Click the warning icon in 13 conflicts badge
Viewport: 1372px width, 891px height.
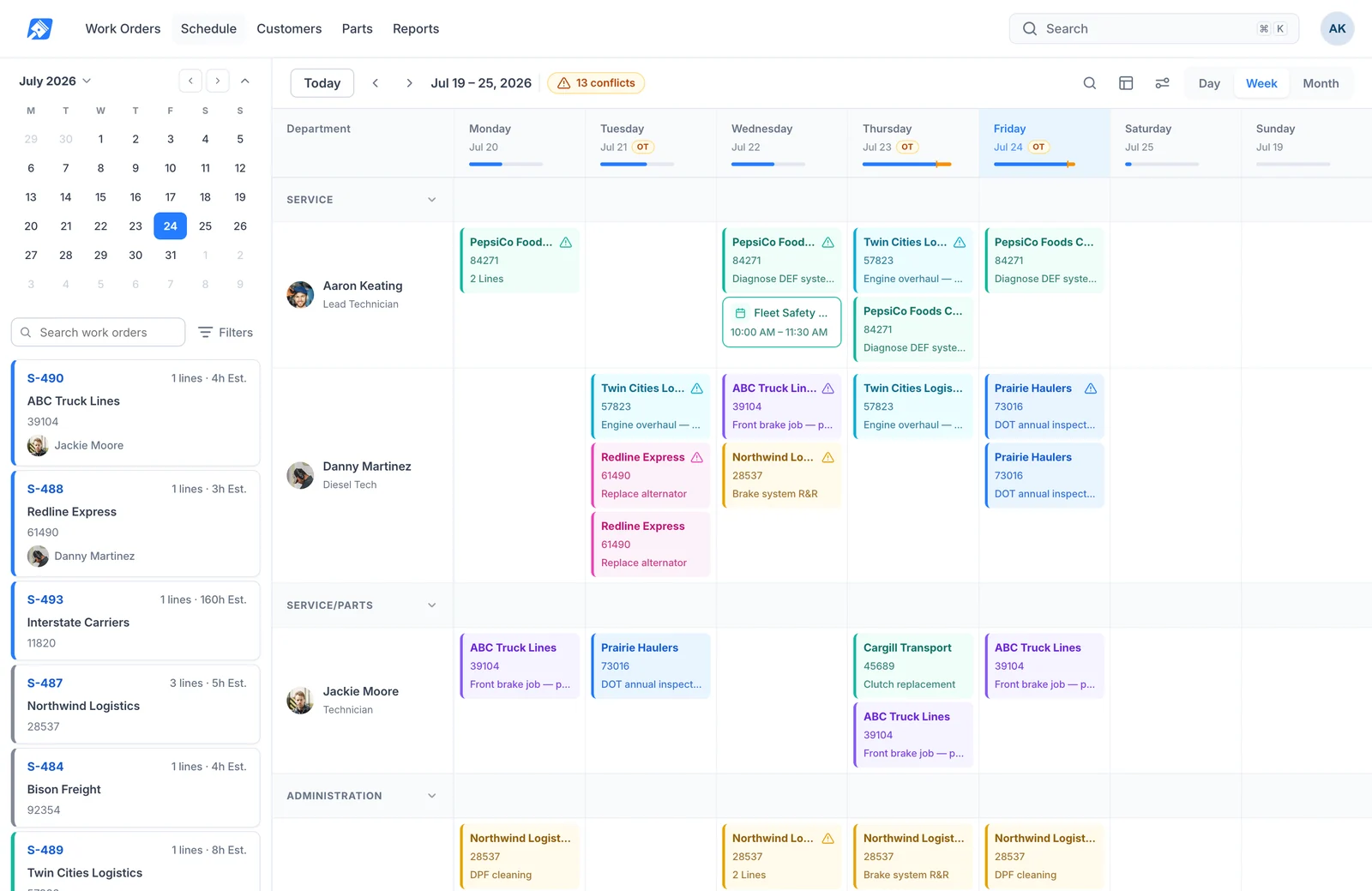pyautogui.click(x=563, y=83)
